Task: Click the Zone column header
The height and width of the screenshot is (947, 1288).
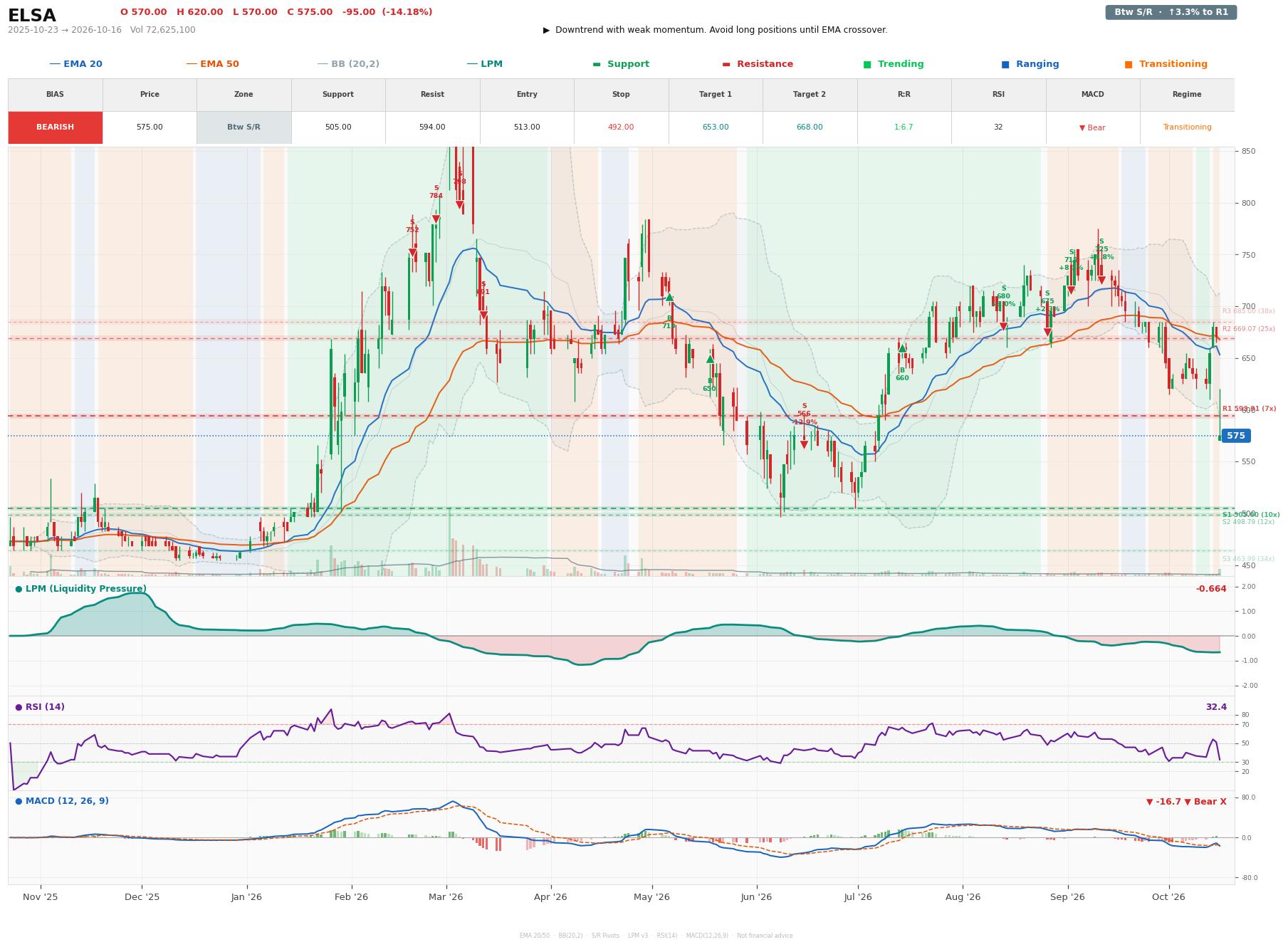Action: [244, 95]
